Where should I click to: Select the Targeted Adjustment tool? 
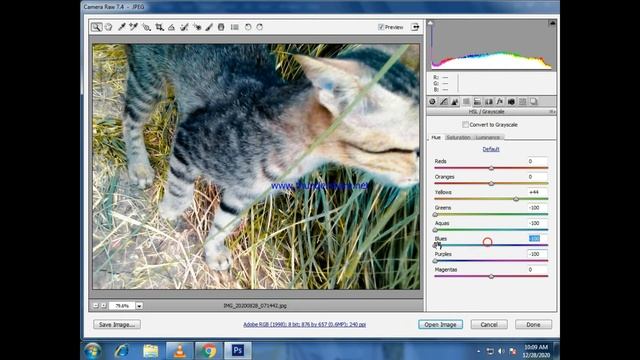pos(147,27)
